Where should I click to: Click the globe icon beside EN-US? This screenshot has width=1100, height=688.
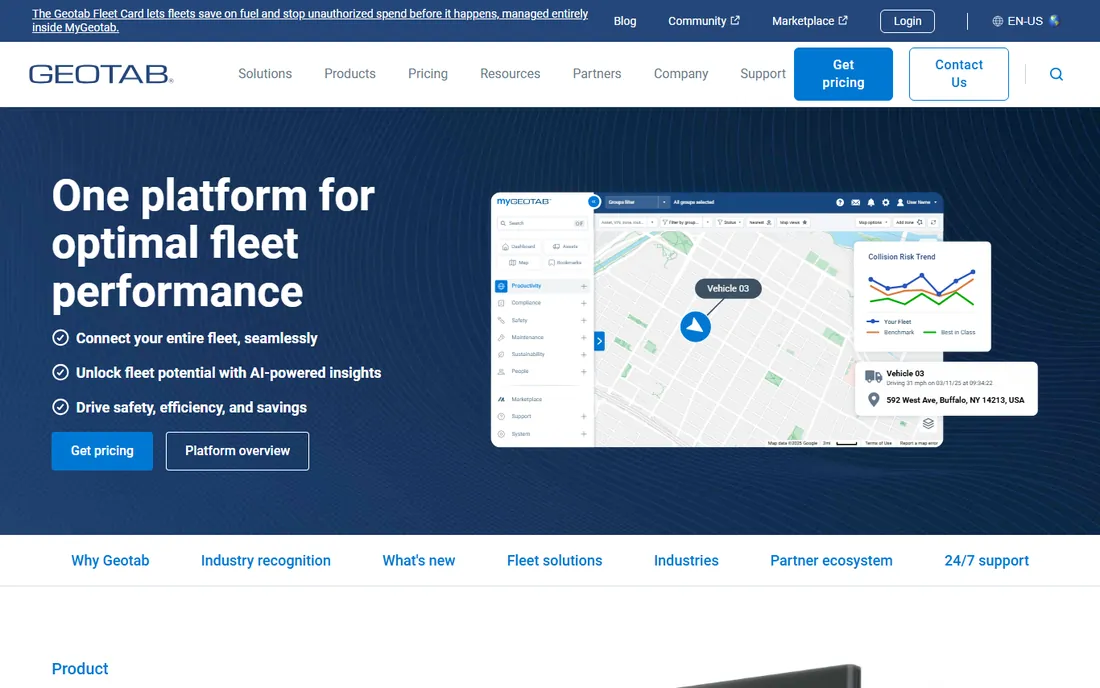point(997,21)
